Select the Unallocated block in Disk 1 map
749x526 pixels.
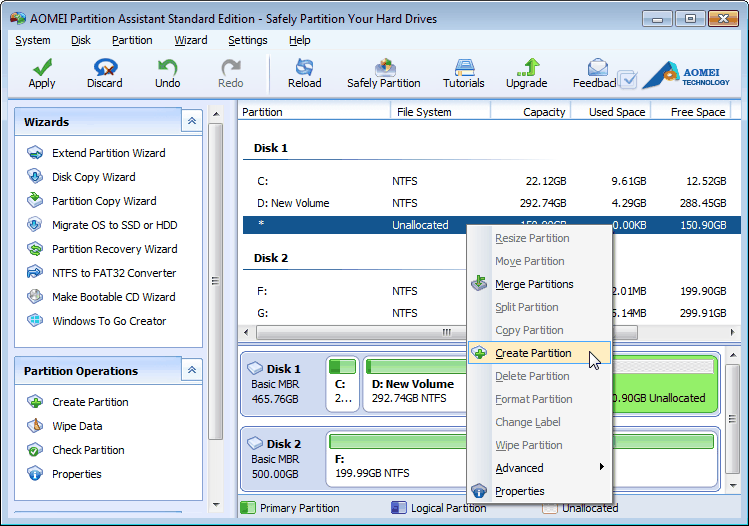pos(665,384)
